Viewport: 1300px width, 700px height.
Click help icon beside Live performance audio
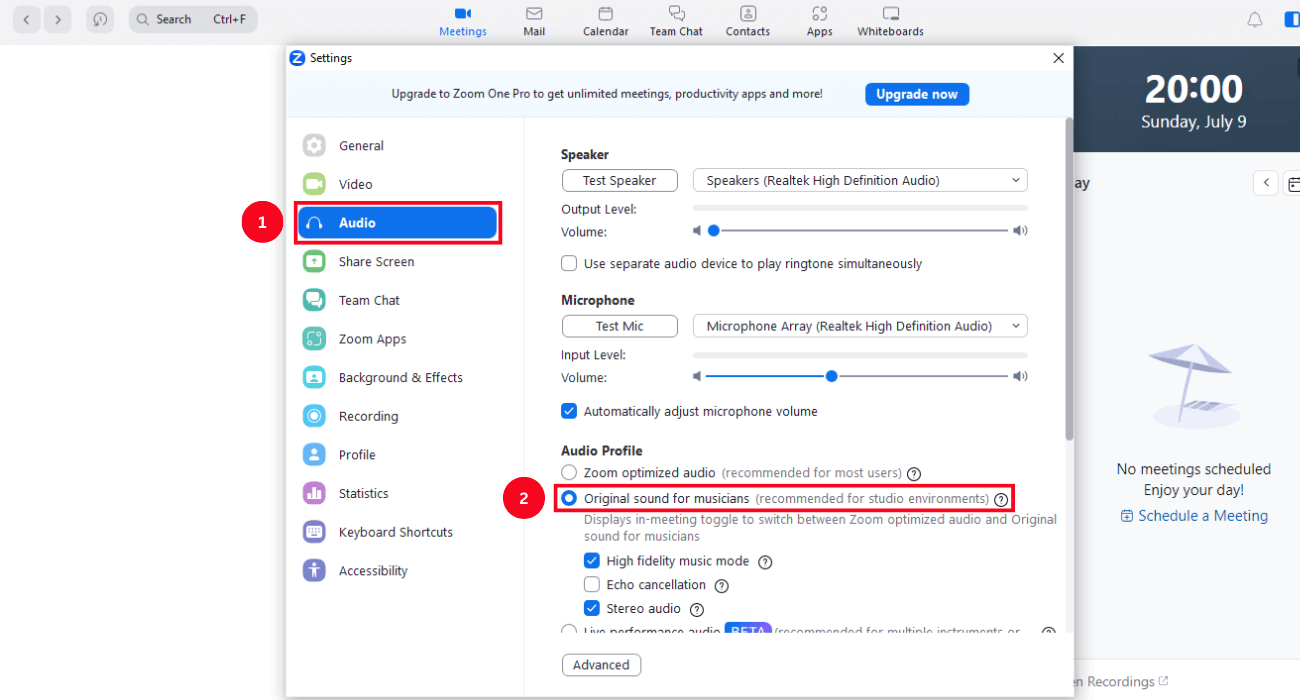tap(1048, 632)
